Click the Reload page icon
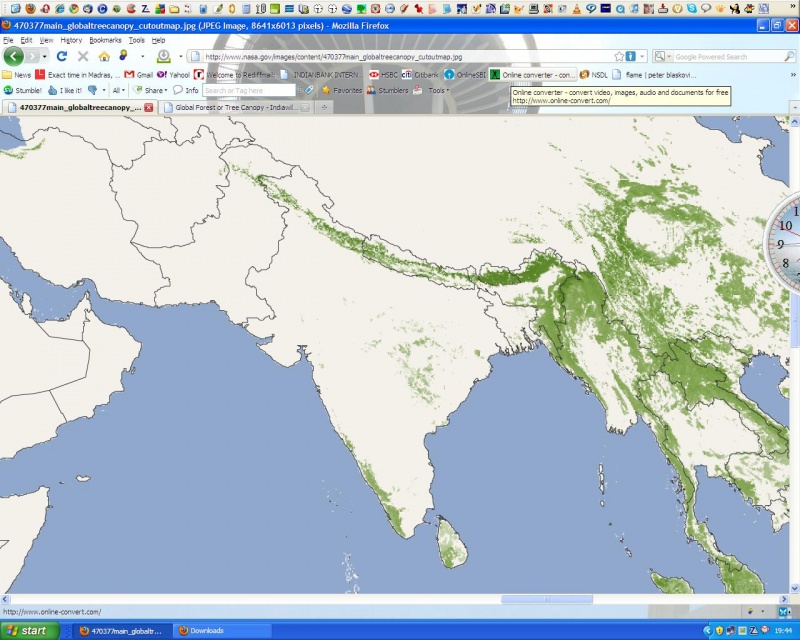Viewport: 800px width, 640px height. (x=62, y=56)
